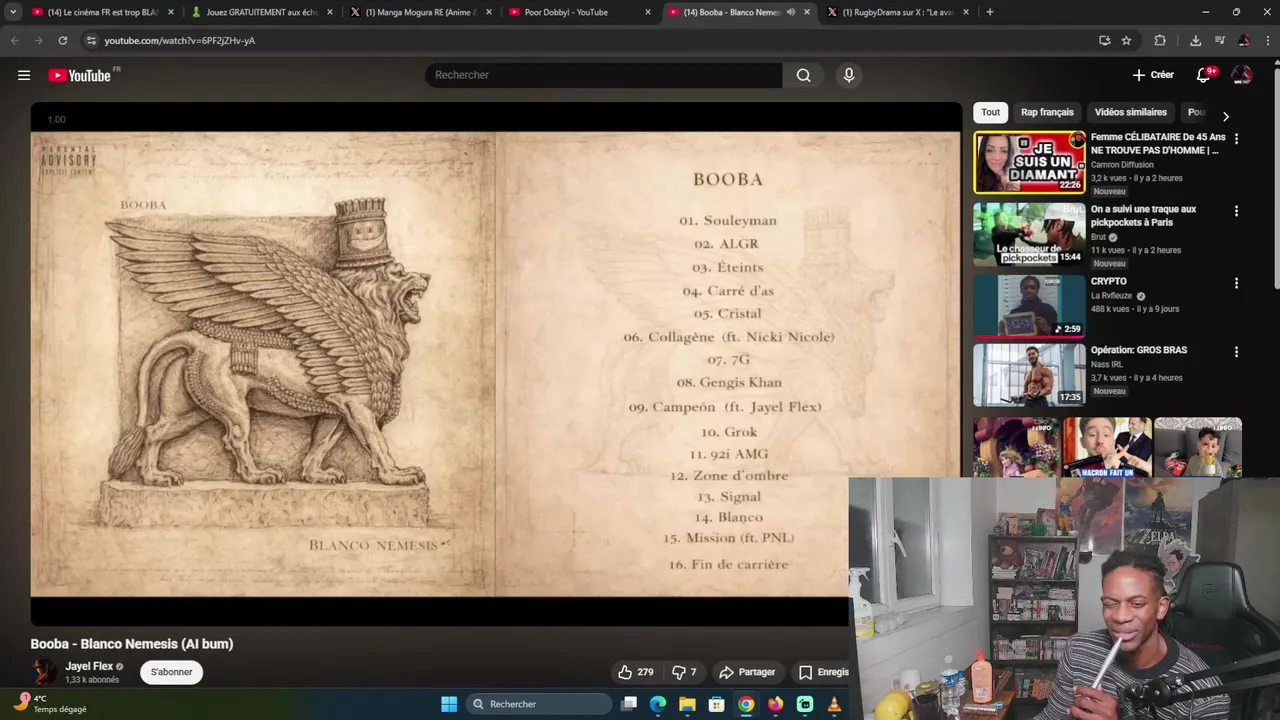Mute the Booba tab audio icon

pyautogui.click(x=790, y=12)
